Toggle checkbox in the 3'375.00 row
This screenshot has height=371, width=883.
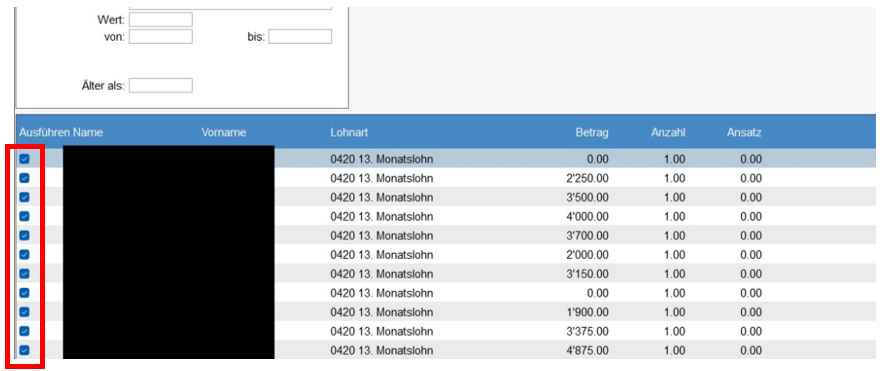24,332
